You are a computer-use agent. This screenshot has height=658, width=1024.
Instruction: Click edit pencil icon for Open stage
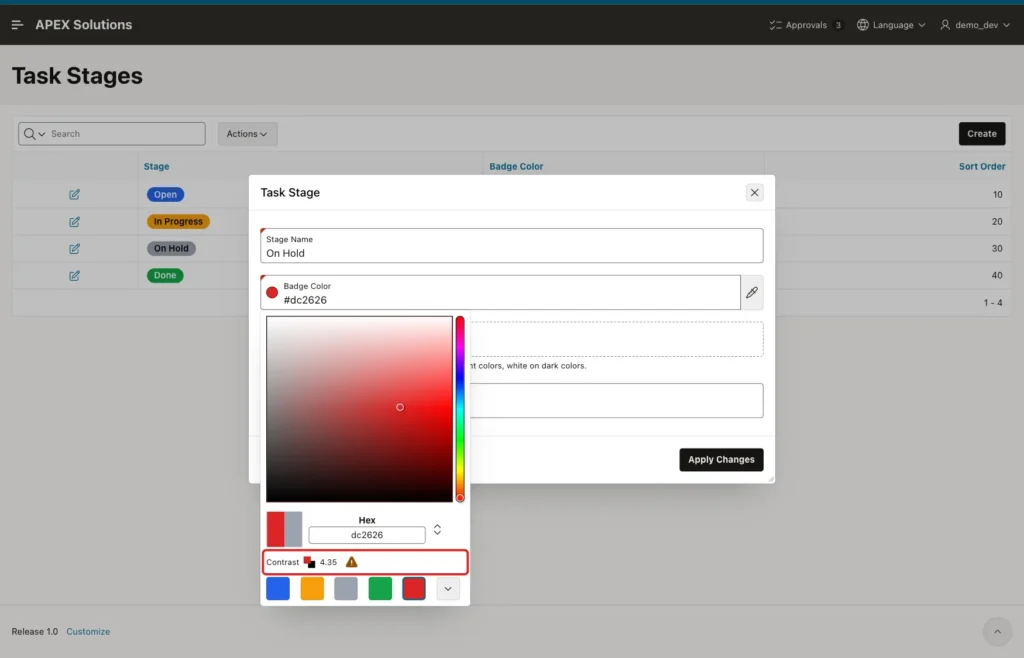(x=74, y=195)
